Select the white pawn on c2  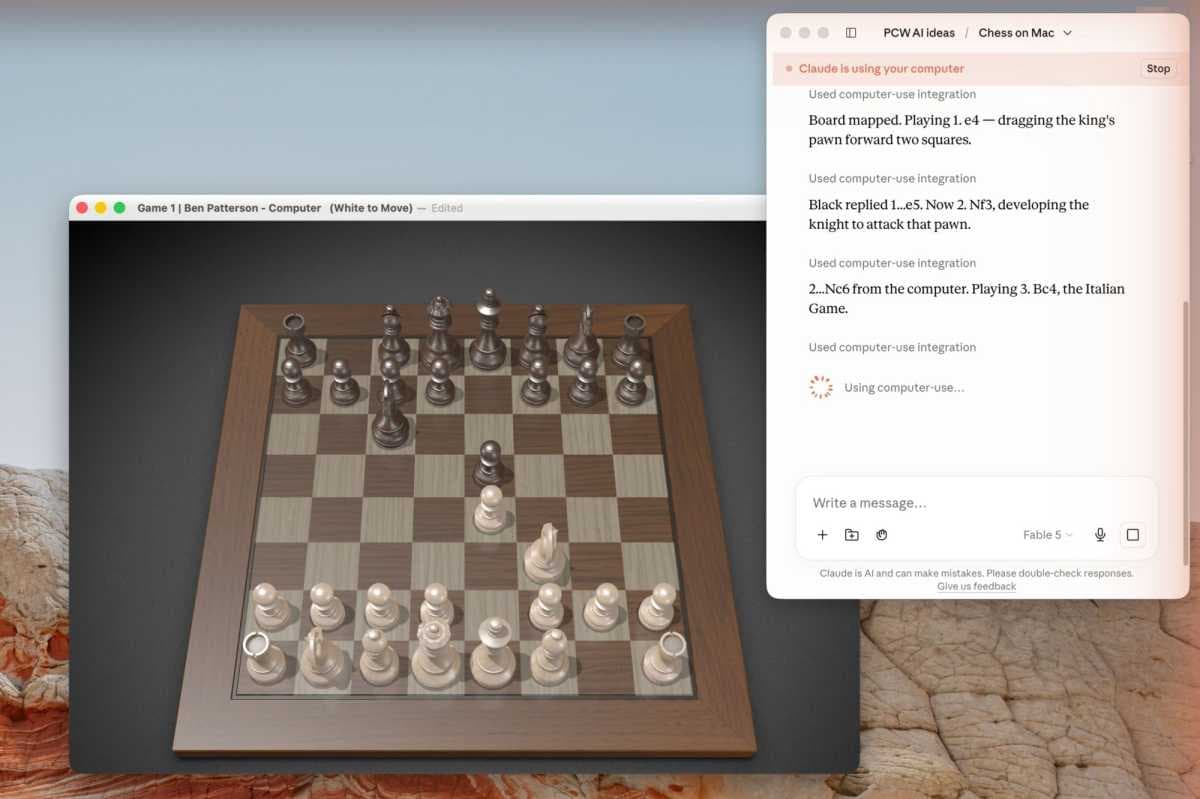tap(379, 606)
